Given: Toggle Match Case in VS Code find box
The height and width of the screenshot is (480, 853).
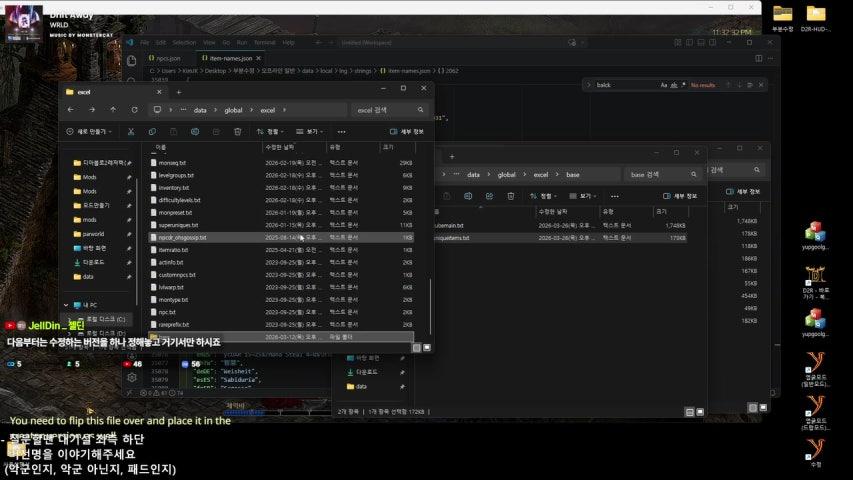Looking at the screenshot, I should tap(664, 85).
